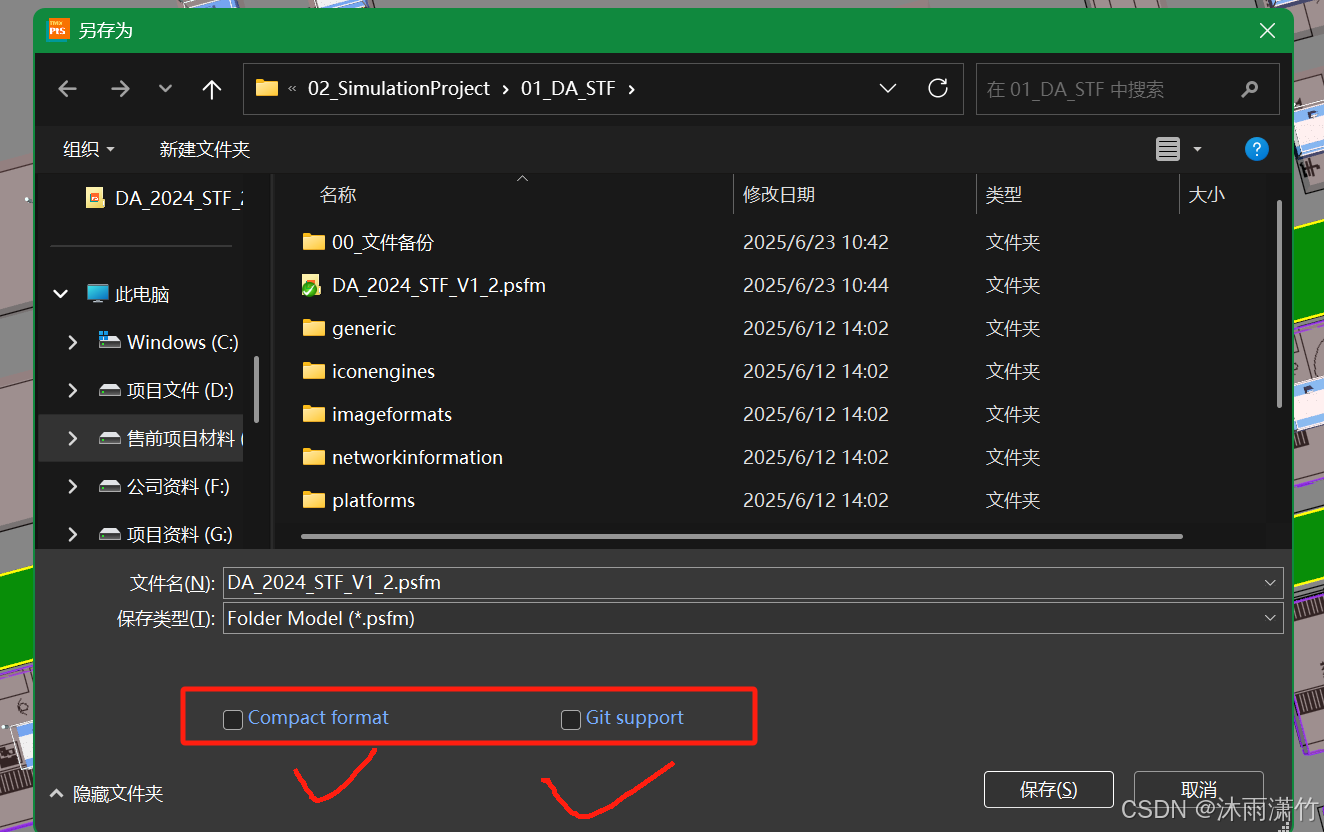This screenshot has height=832, width=1324.
Task: Click the 新建文件夹 button
Action: point(205,148)
